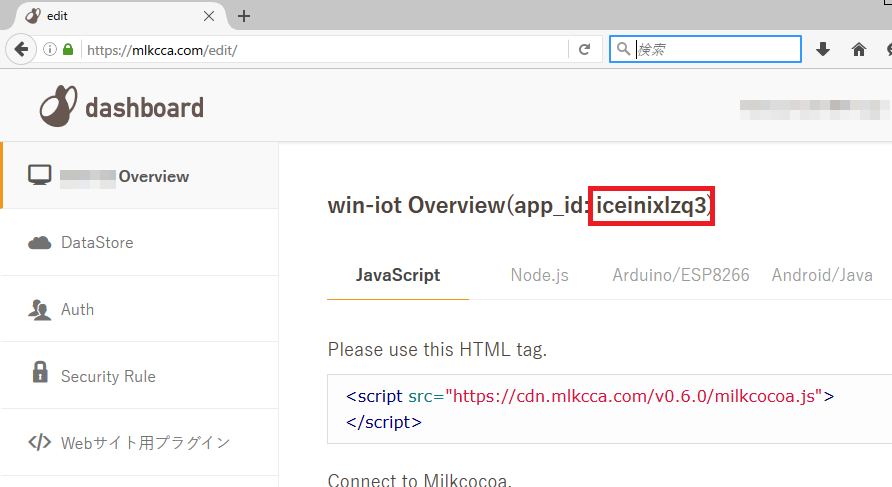Click 'Please use this HTML tag.' text
Viewport: 892px width, 487px height.
tap(437, 349)
